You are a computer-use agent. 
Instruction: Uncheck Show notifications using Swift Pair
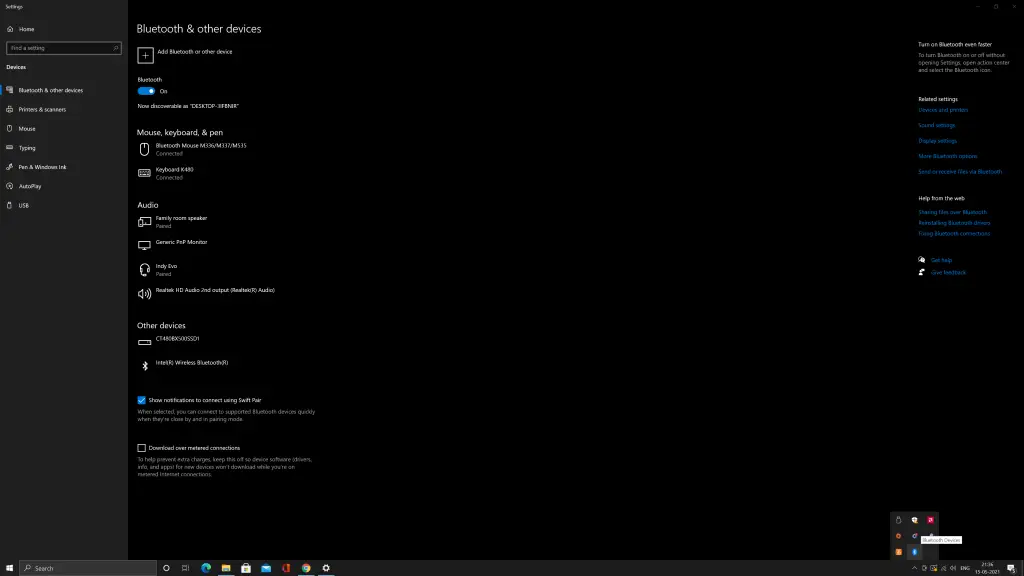[141, 400]
